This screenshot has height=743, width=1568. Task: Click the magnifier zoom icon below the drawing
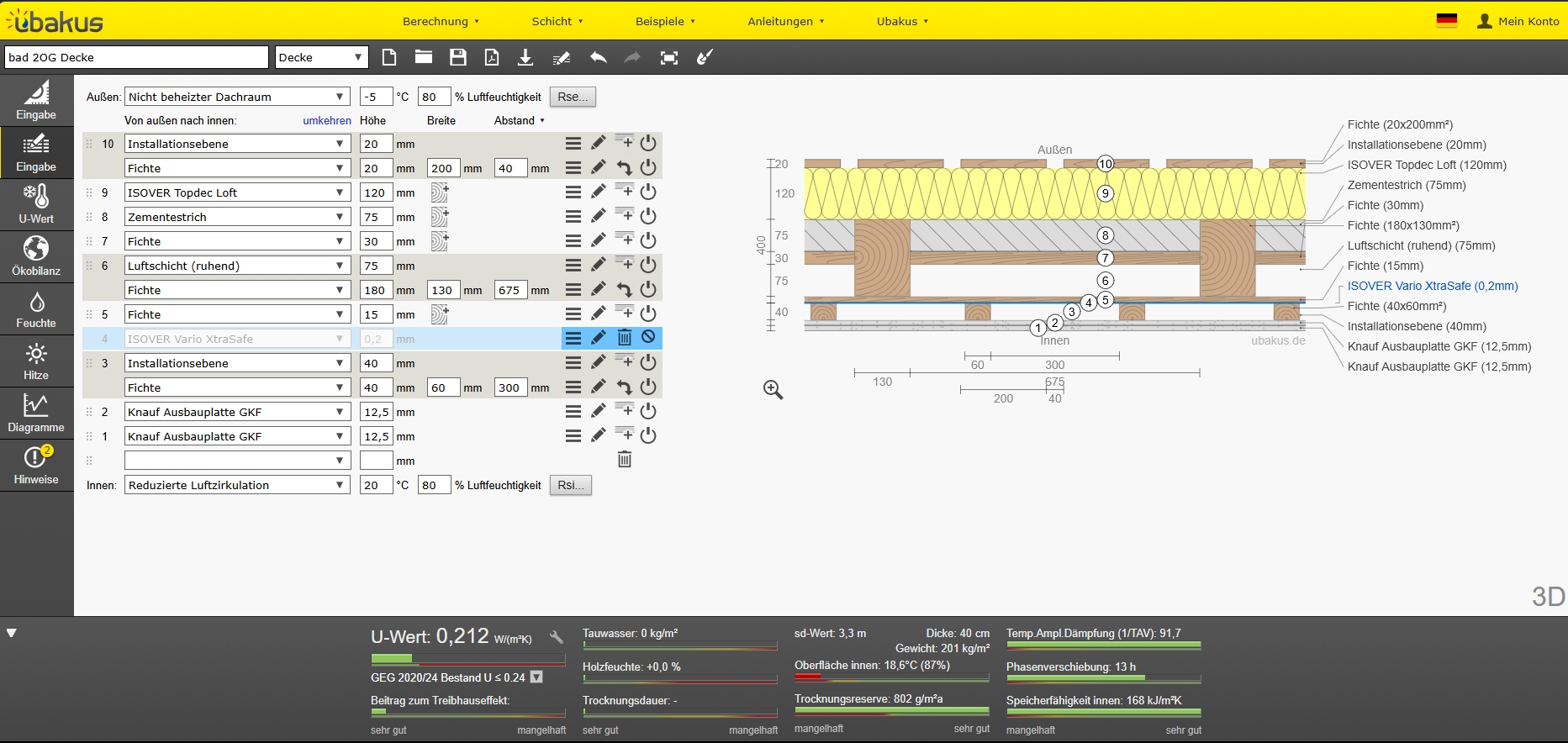click(773, 390)
